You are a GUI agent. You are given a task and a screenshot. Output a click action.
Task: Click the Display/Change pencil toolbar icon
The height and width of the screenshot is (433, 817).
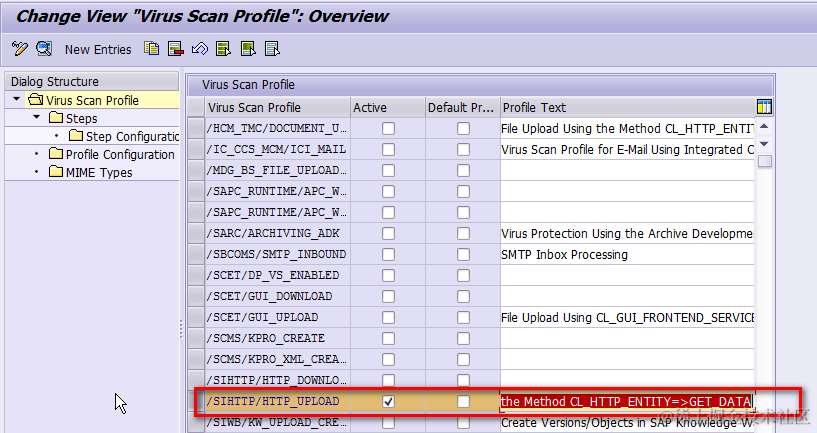point(20,49)
